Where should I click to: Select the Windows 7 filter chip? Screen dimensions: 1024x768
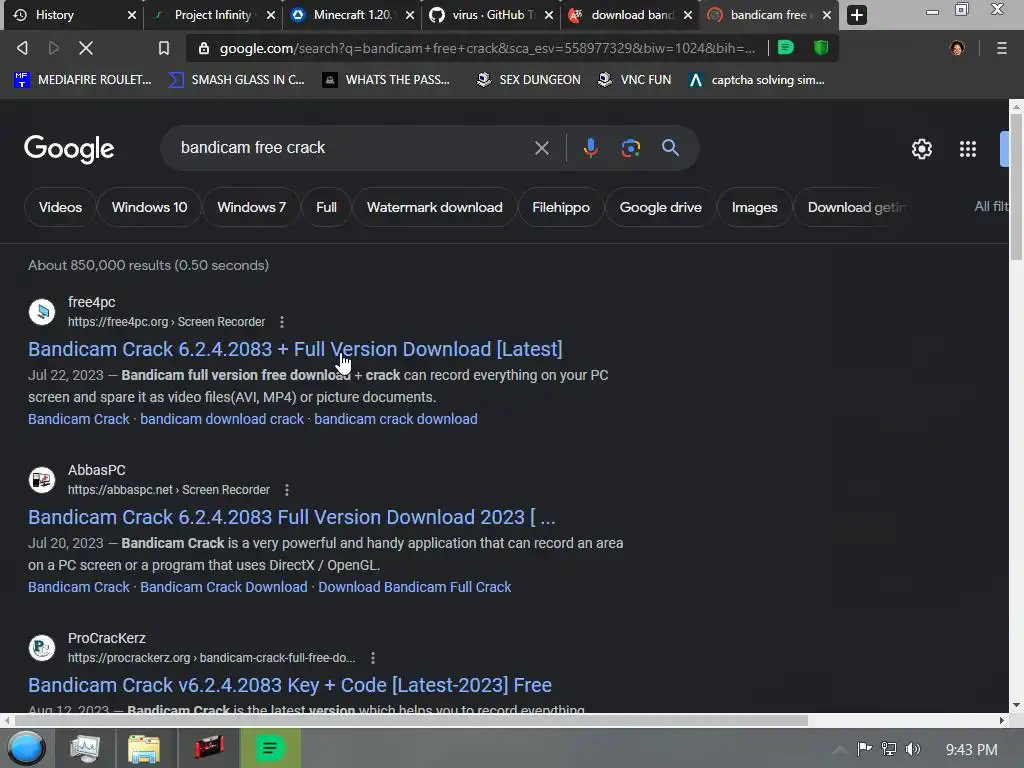(x=251, y=207)
